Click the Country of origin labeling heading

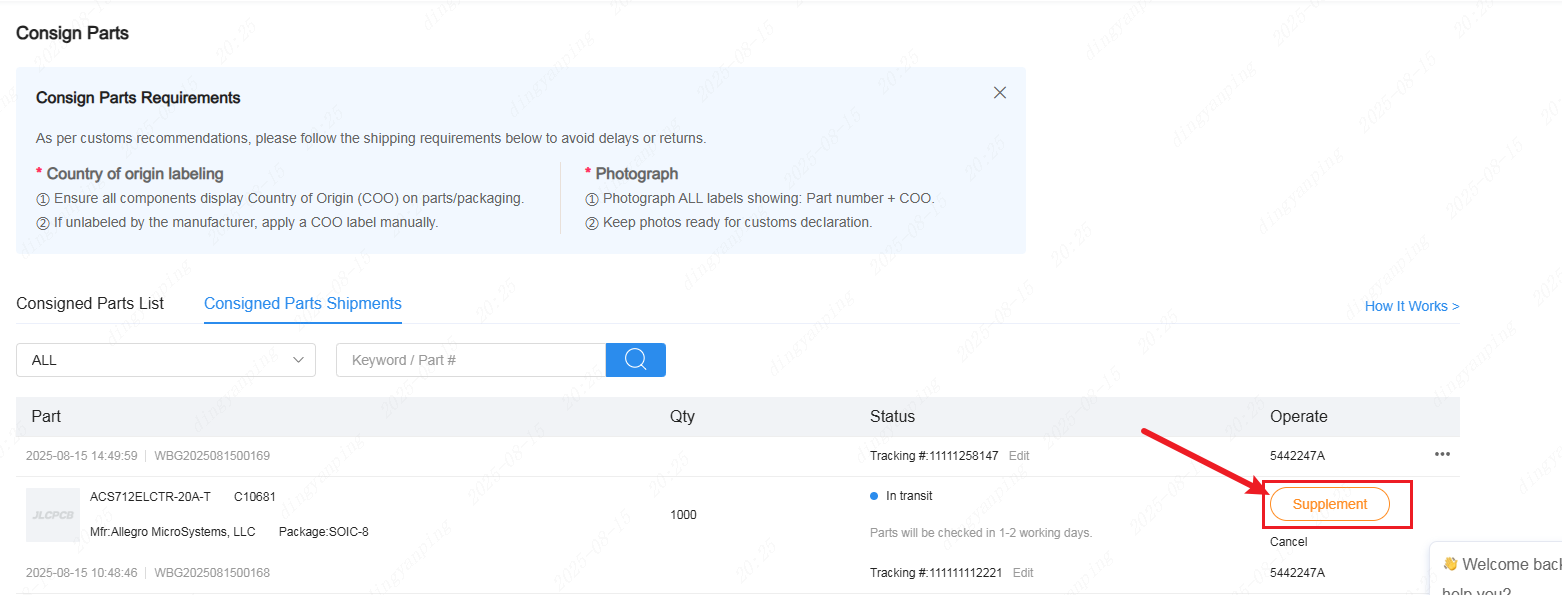[135, 174]
